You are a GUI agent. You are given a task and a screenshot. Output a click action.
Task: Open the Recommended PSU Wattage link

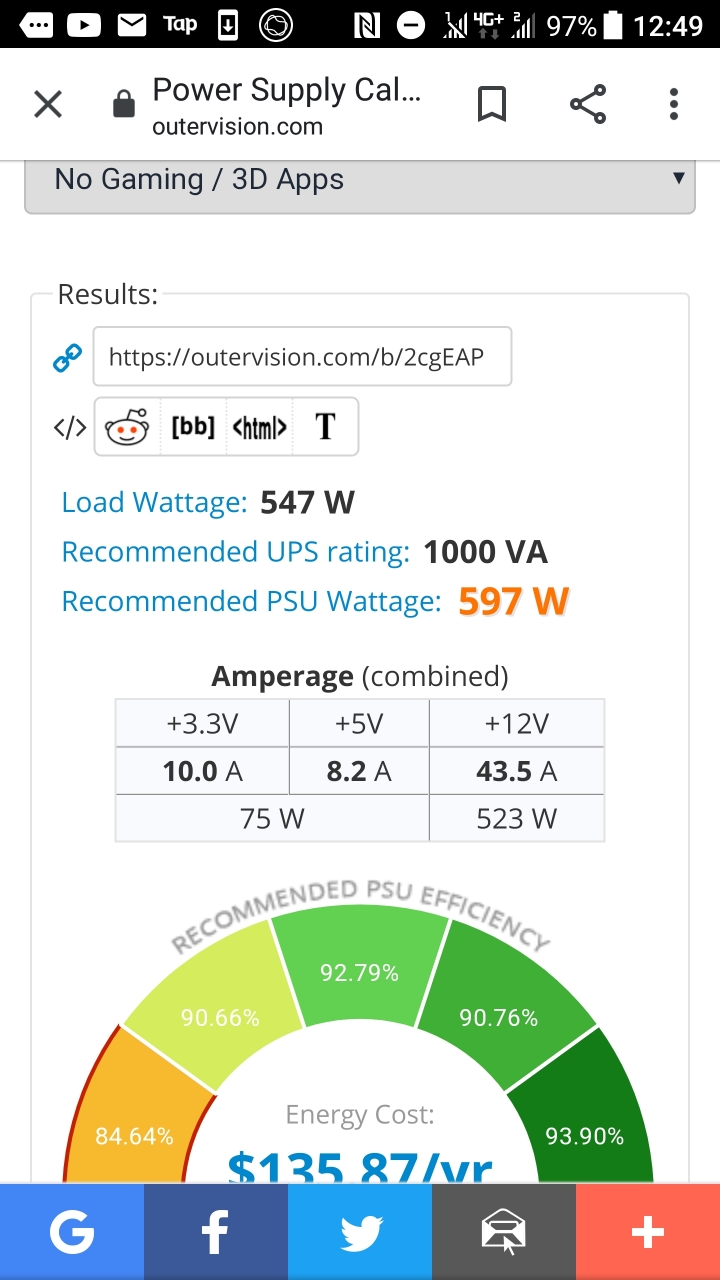click(x=251, y=601)
